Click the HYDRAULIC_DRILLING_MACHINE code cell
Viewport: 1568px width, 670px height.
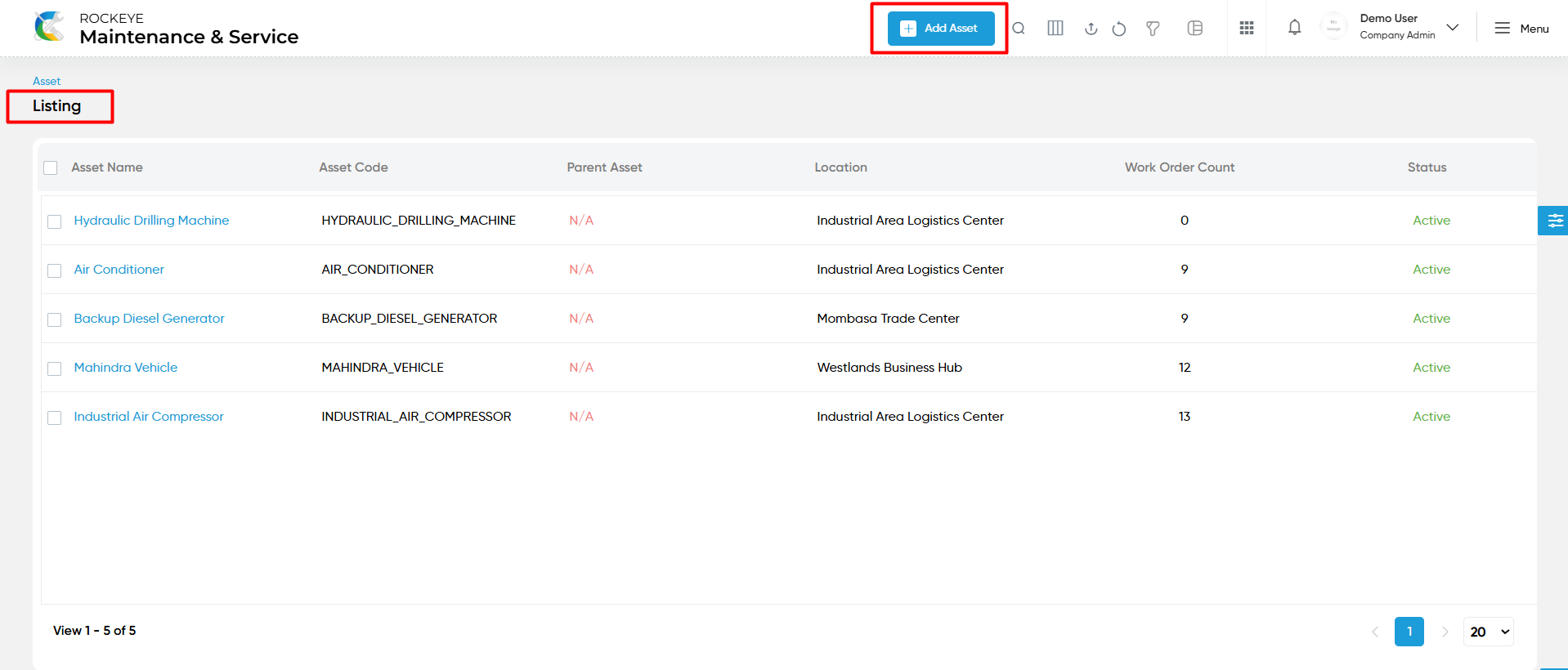[x=419, y=221]
